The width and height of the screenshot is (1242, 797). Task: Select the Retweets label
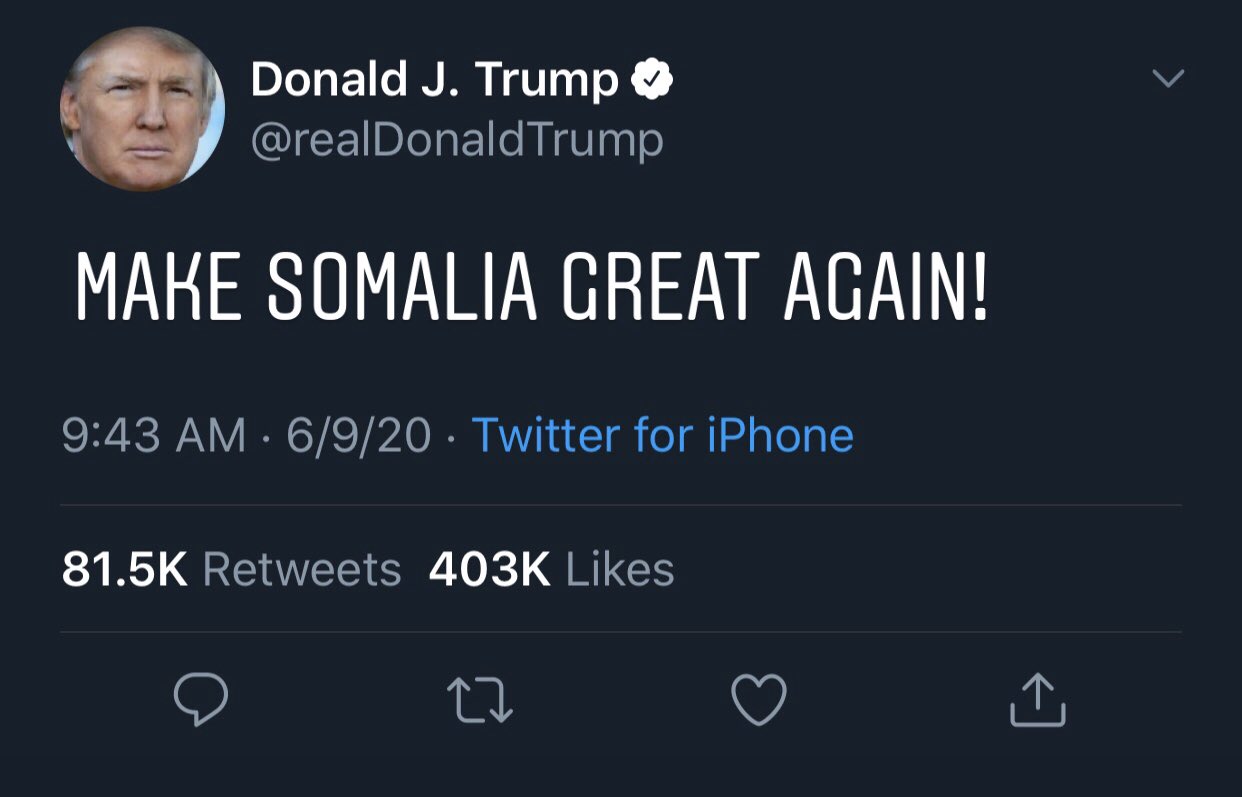point(302,570)
